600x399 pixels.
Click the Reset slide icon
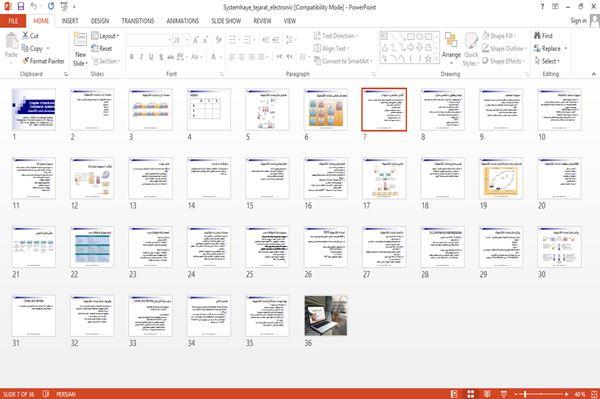click(x=95, y=48)
